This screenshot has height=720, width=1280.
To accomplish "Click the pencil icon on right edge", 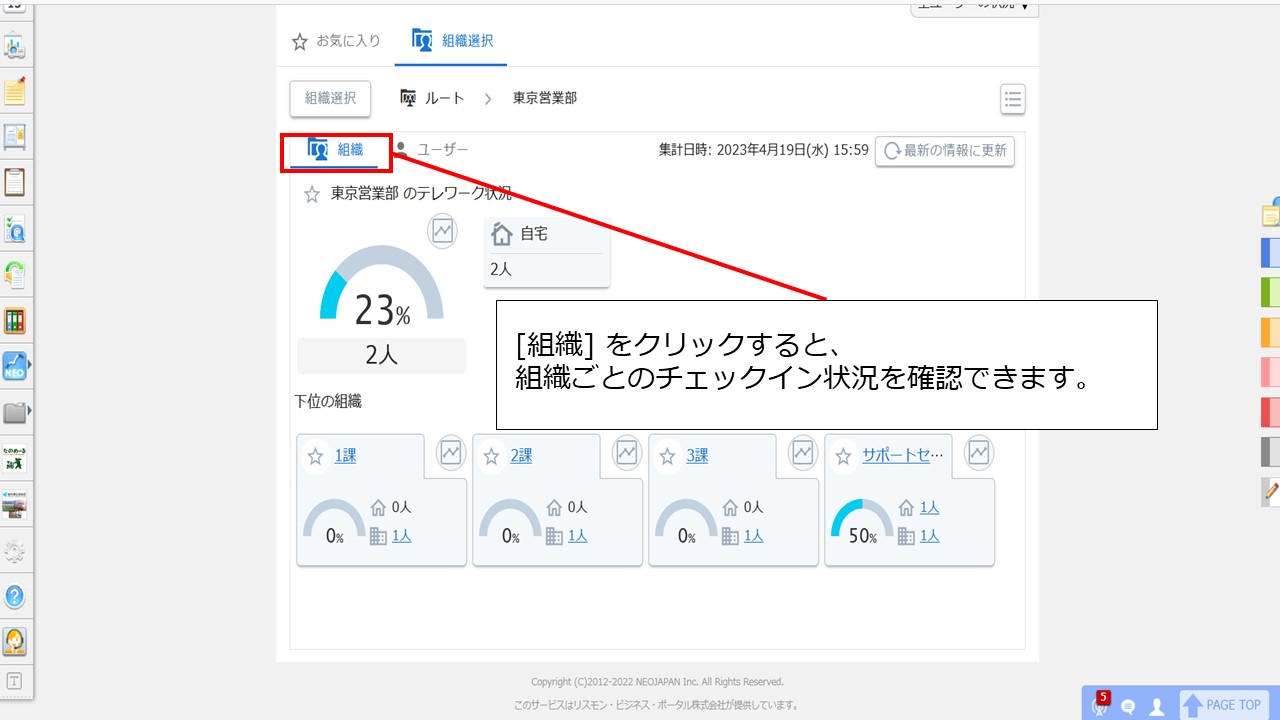I will 1271,490.
